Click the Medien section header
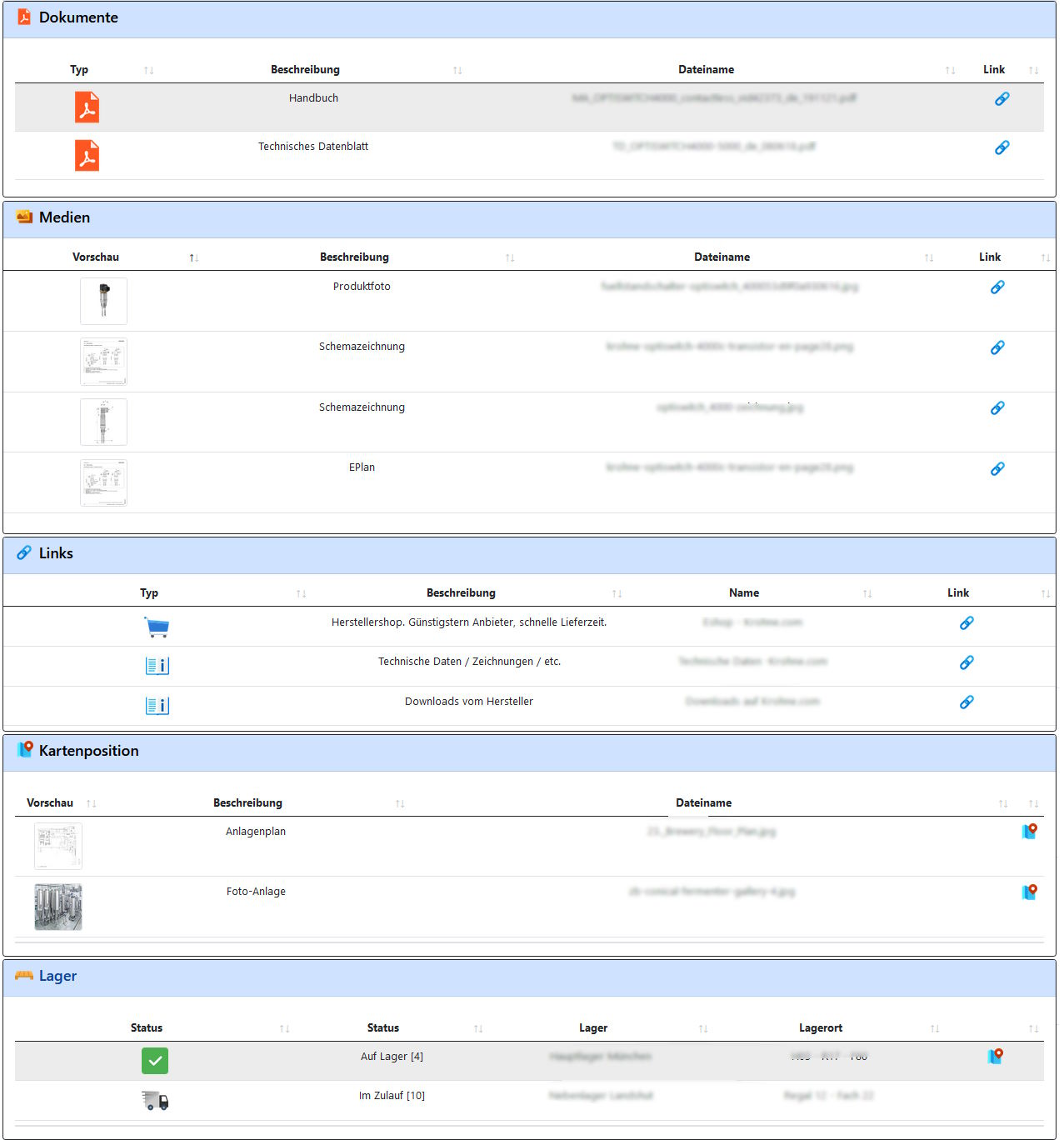The width and height of the screenshot is (1064, 1140). pyautogui.click(x=529, y=218)
